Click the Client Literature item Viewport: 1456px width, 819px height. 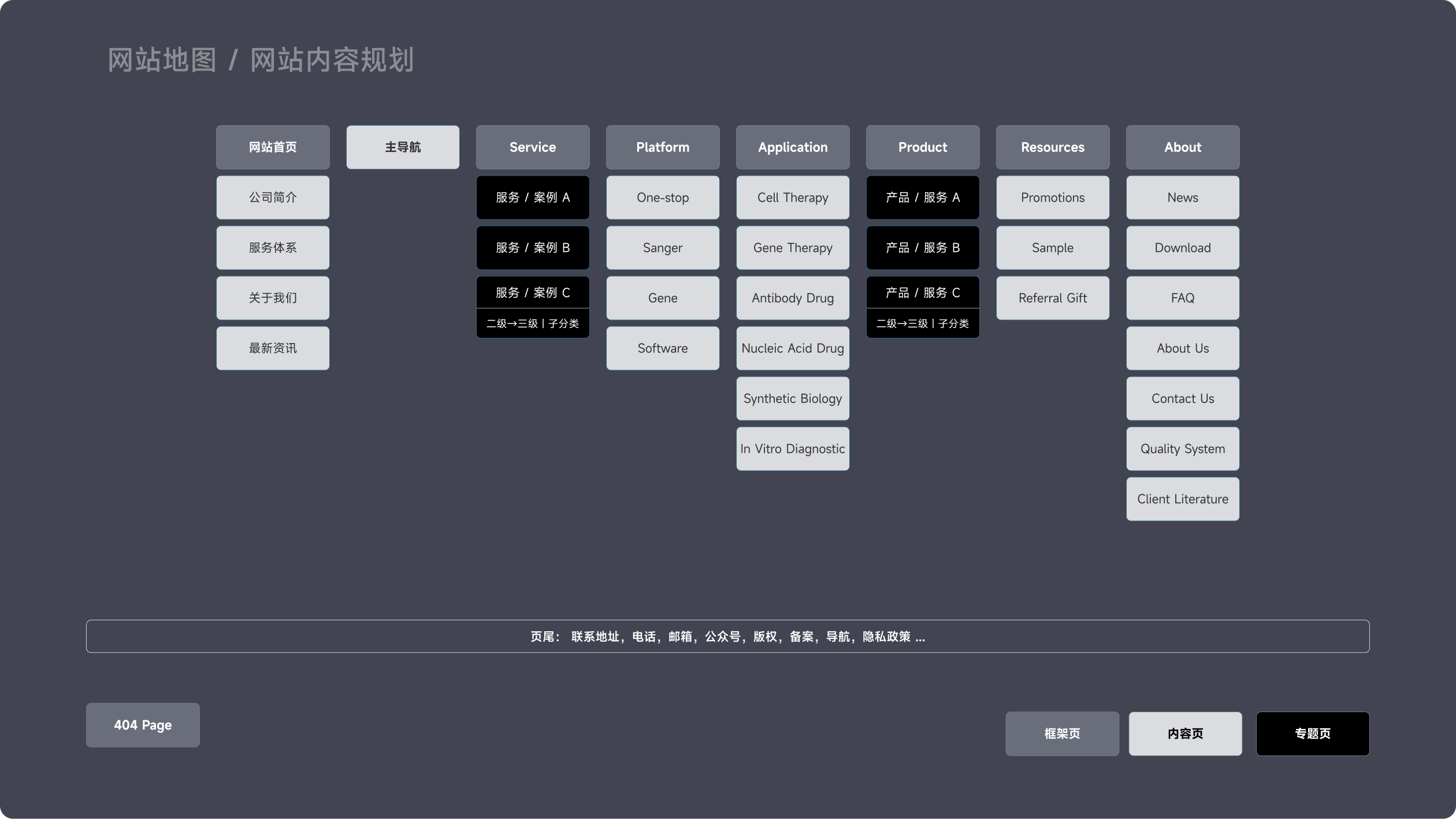point(1182,499)
